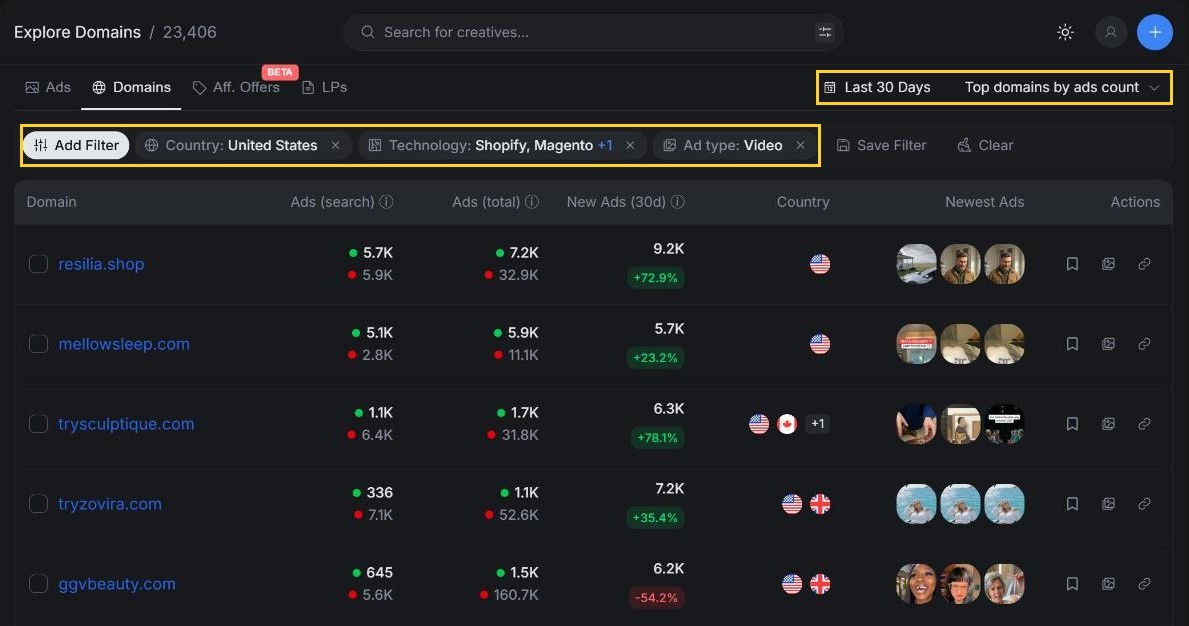This screenshot has width=1189, height=626.
Task: Select the ggvbeauty.com row checkbox
Action: point(38,584)
